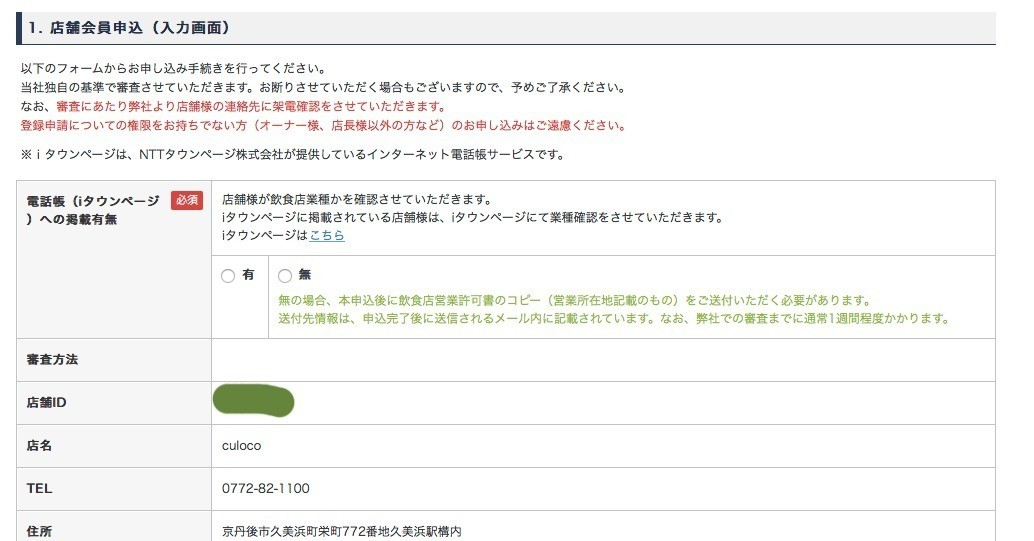Click the ※ NTTタウンページ株式会社 footnote
The image size is (1034, 541).
point(293,154)
